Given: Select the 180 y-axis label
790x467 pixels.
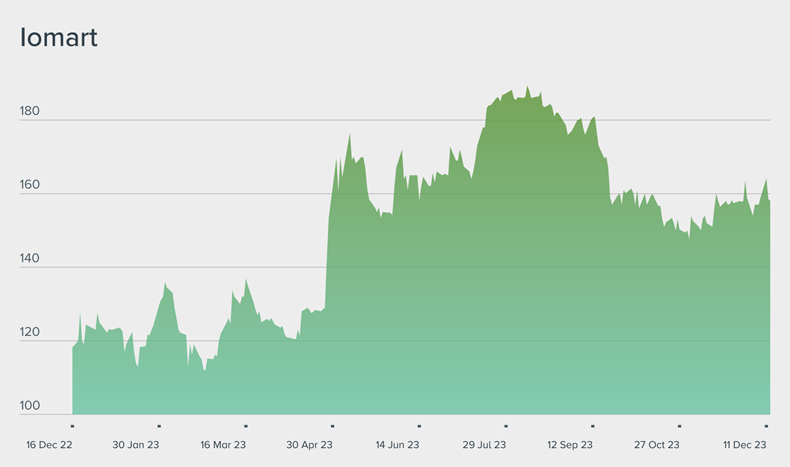Looking at the screenshot, I should coord(30,111).
